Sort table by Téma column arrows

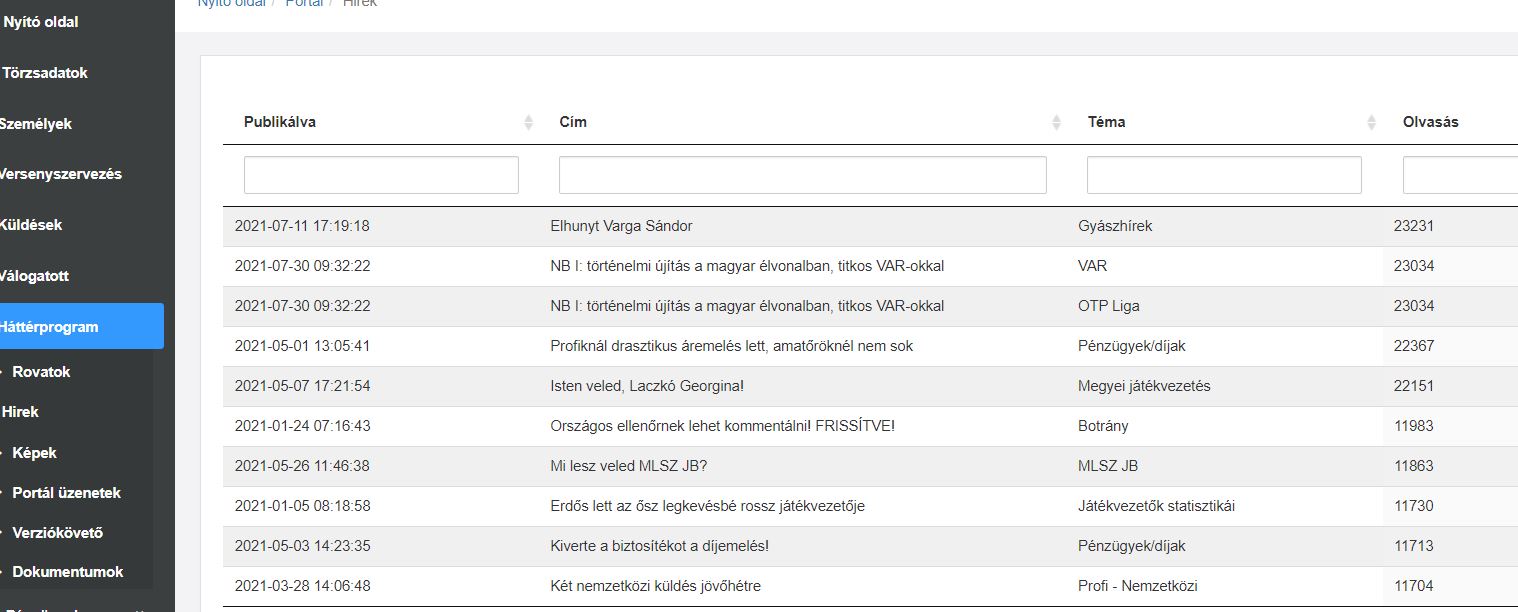(1371, 122)
